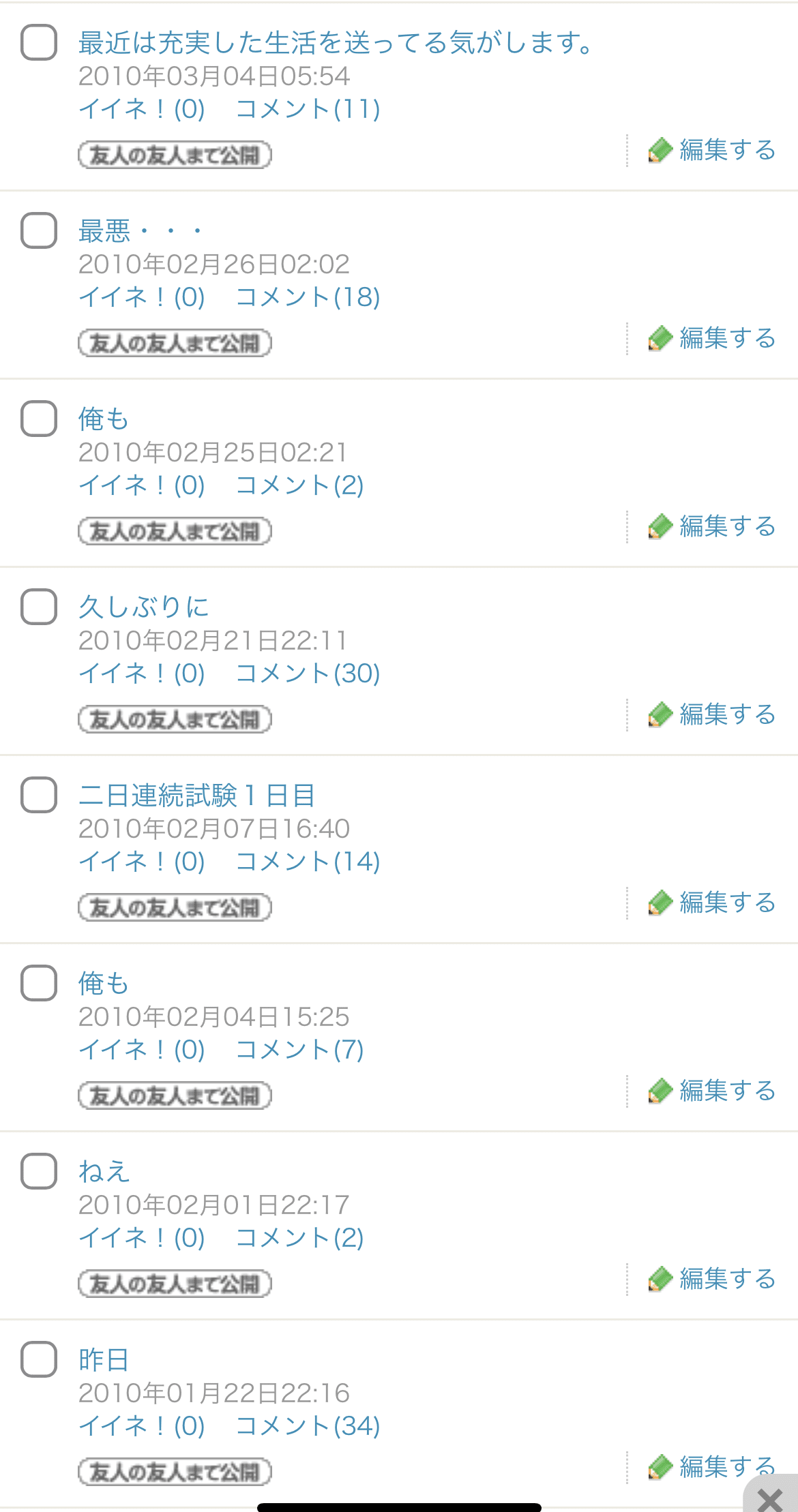This screenshot has height=1512, width=798.
Task: Click the edit icon beside the first 俺も entry
Action: 659,526
